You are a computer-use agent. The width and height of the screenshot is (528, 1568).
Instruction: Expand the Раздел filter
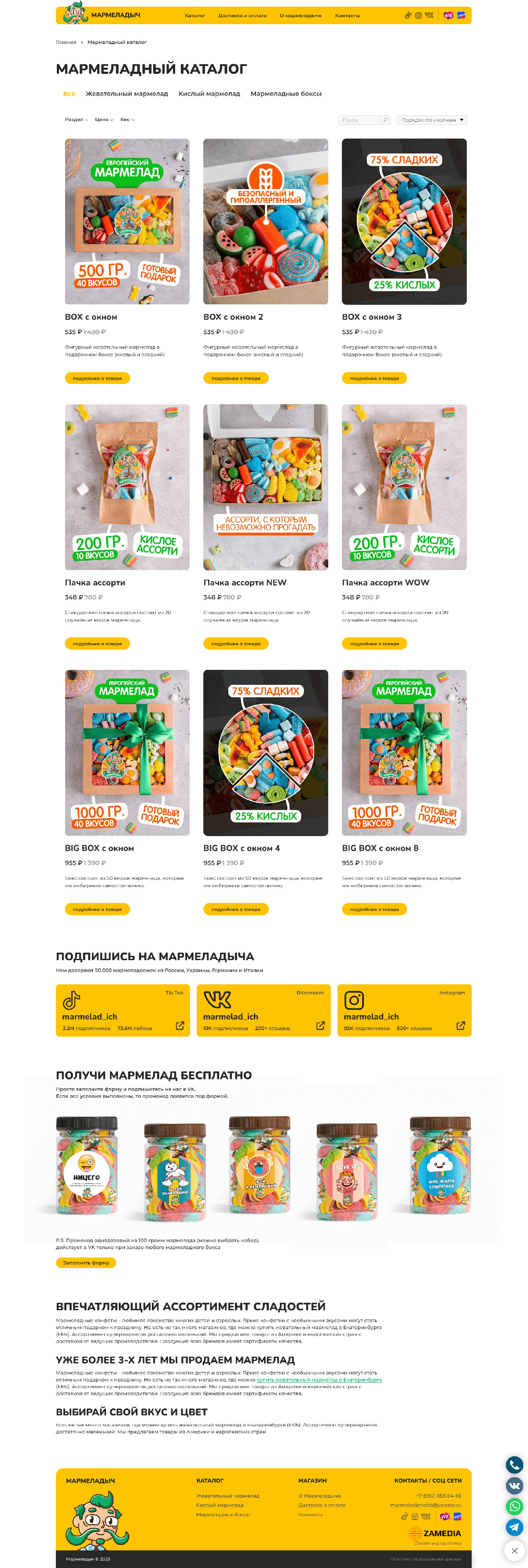coord(77,120)
